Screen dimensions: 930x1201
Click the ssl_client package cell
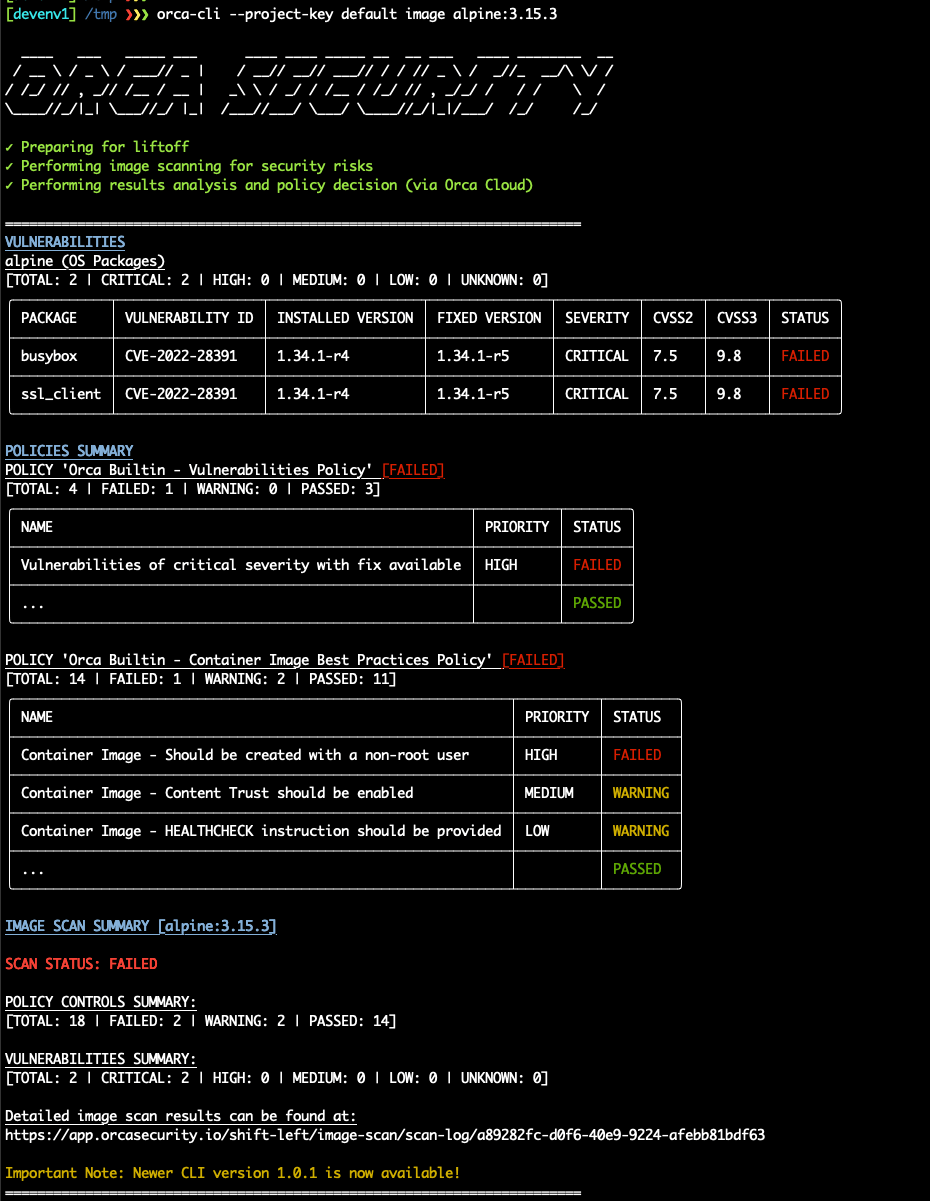pos(61,394)
